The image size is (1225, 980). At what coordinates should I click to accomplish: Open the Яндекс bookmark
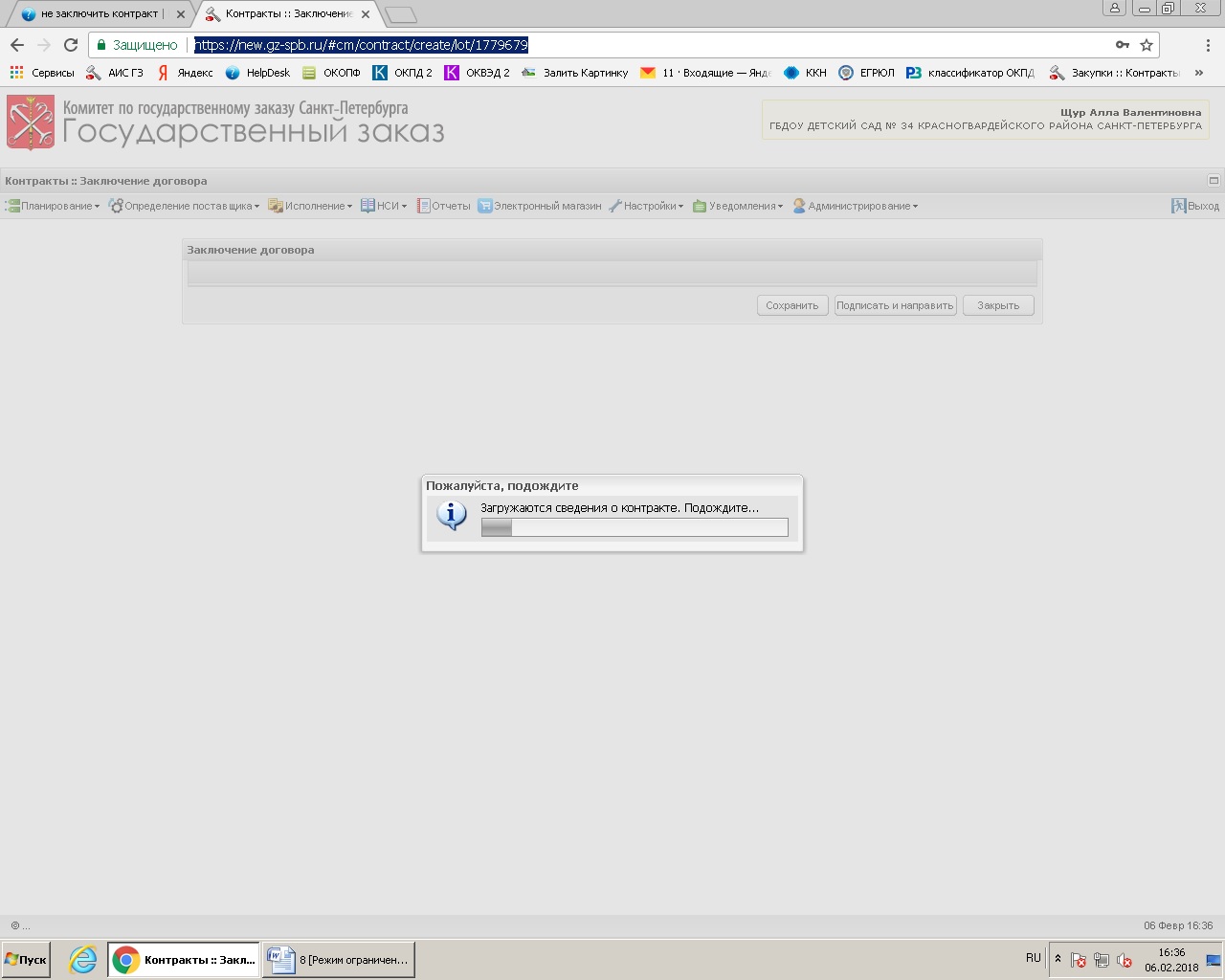click(185, 73)
